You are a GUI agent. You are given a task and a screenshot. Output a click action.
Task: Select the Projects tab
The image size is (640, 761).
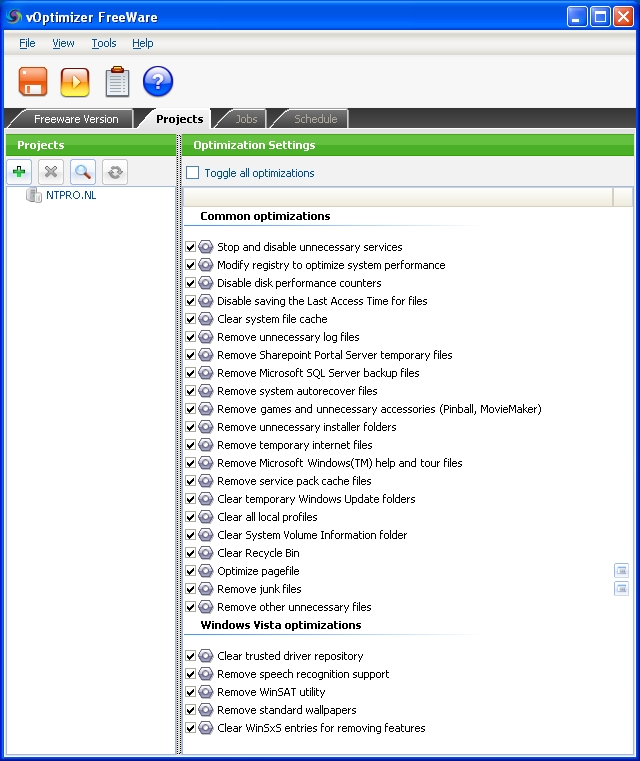click(x=180, y=119)
